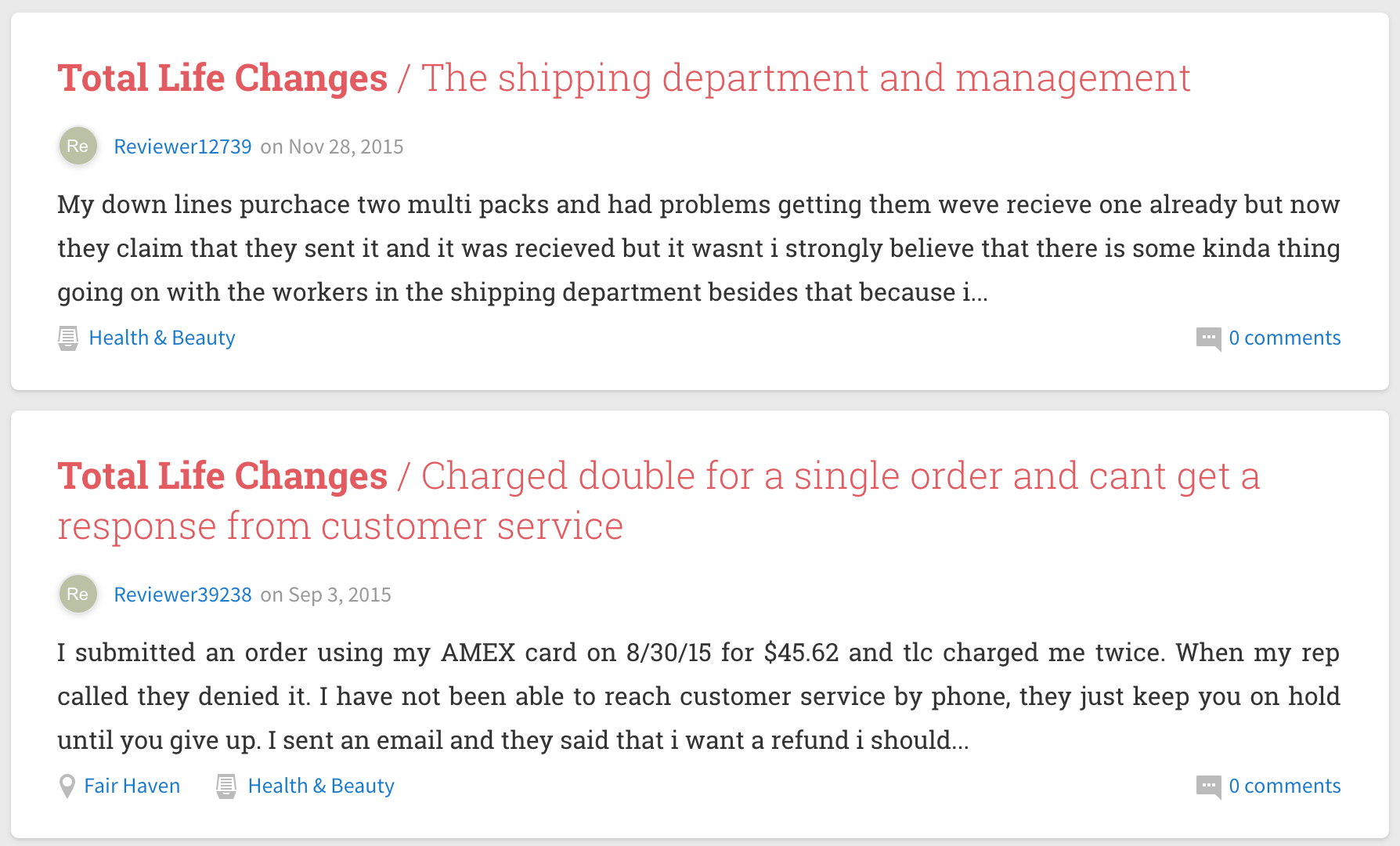This screenshot has height=846, width=1400.
Task: Open Total Life Changes link in second review
Action: click(222, 476)
